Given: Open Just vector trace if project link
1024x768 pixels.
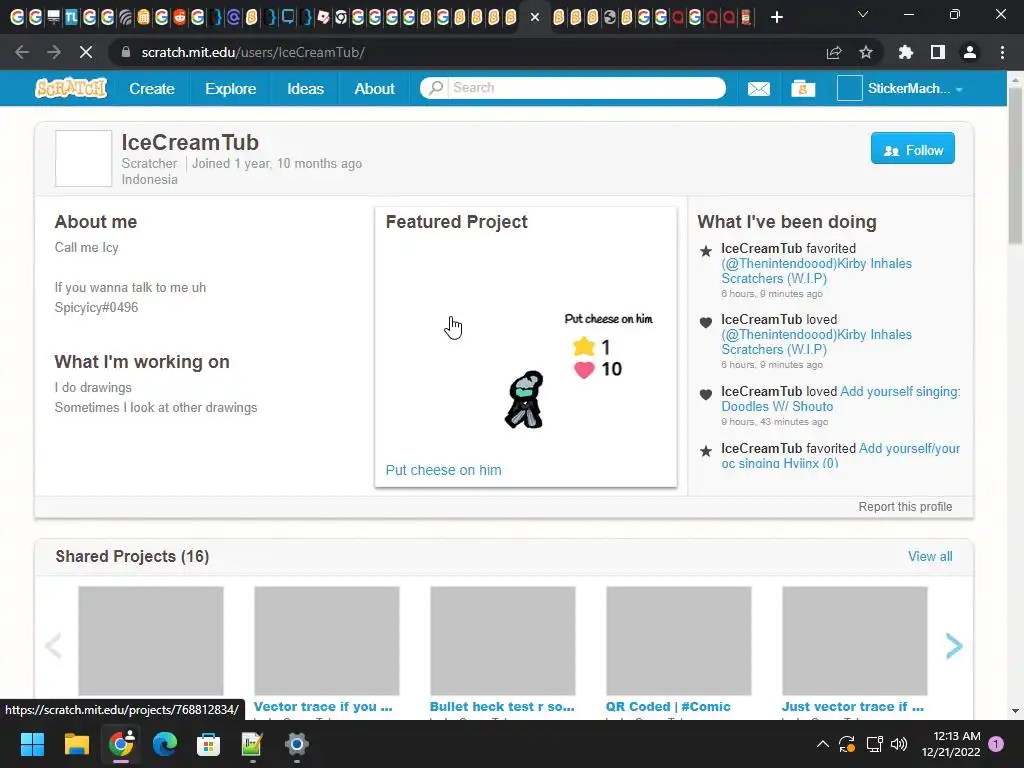Looking at the screenshot, I should [x=853, y=707].
